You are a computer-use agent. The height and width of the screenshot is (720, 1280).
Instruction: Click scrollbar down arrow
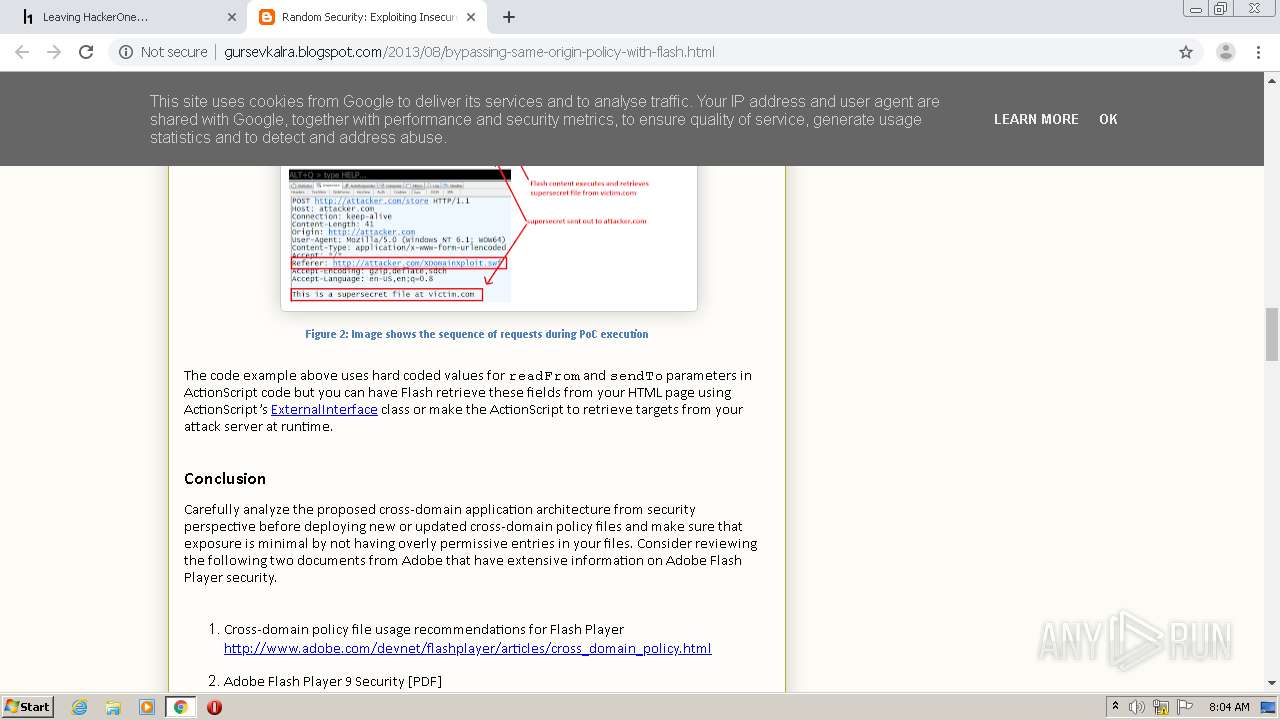pyautogui.click(x=1272, y=683)
